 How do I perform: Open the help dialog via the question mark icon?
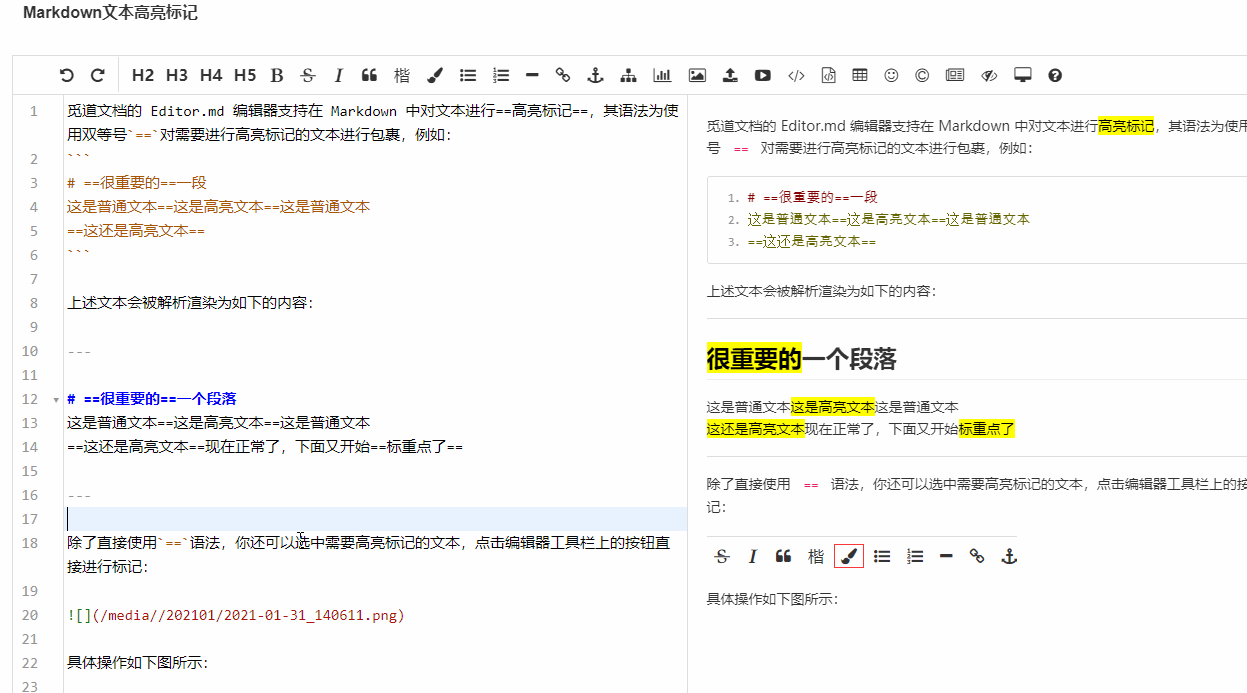click(x=1054, y=75)
